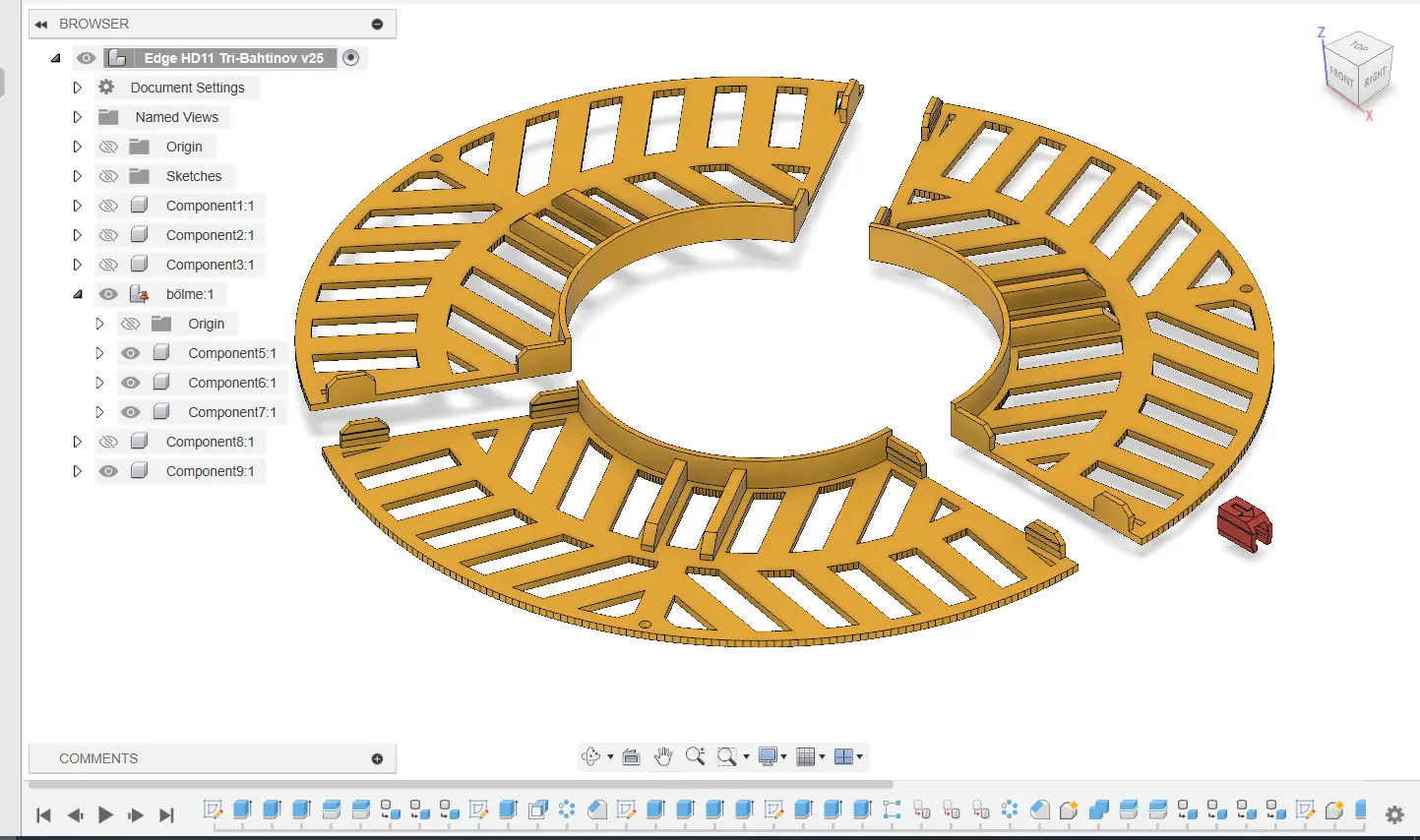Expand the Sketches folder
This screenshot has width=1420, height=840.
tap(78, 176)
